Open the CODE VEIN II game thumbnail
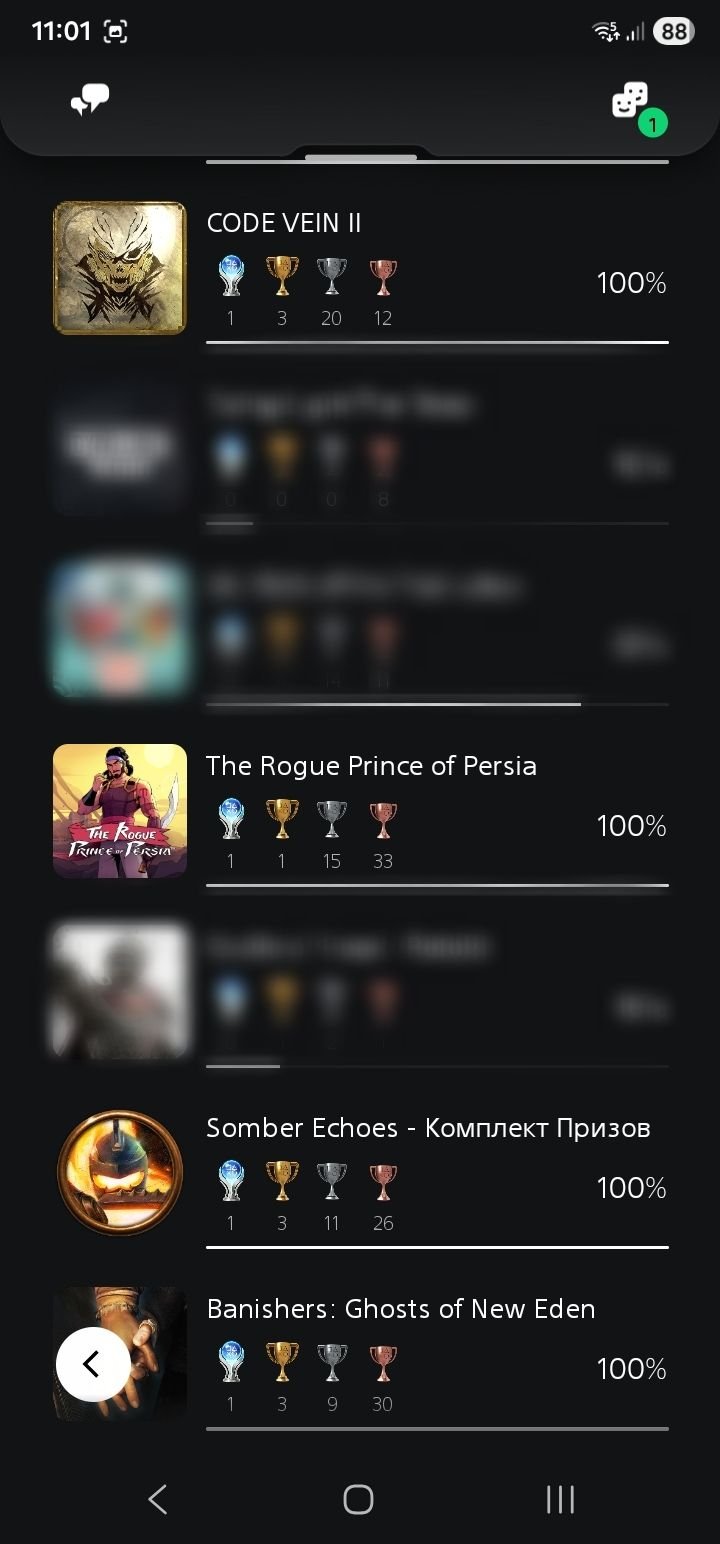 click(x=120, y=268)
